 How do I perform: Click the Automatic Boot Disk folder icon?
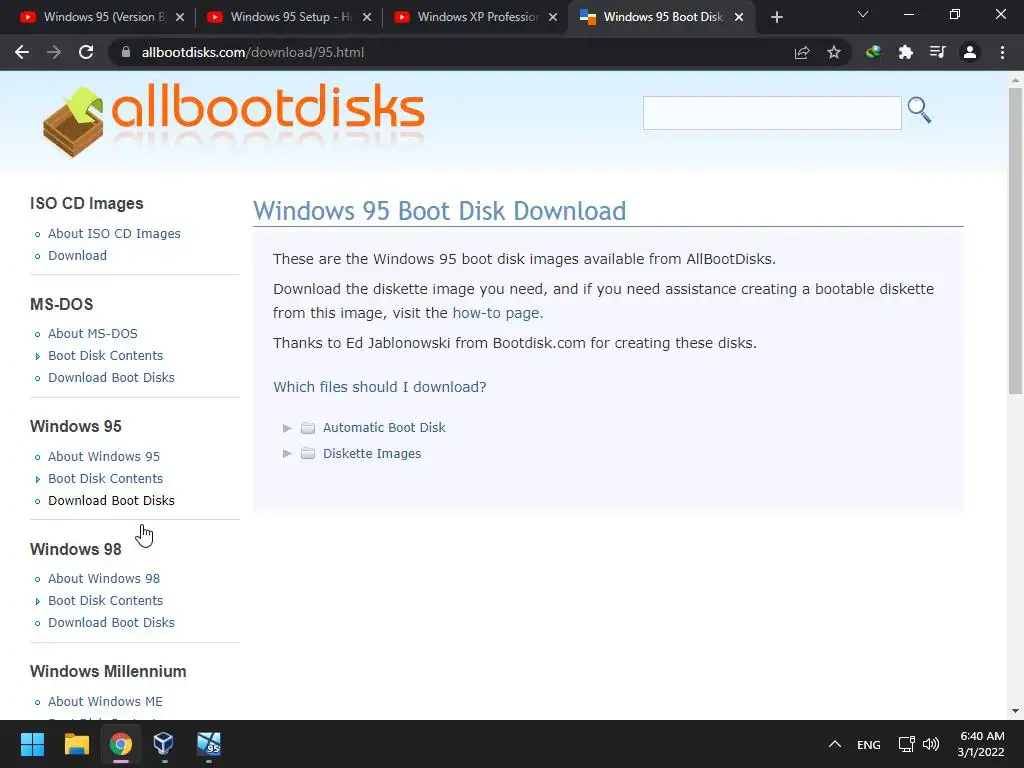[308, 428]
